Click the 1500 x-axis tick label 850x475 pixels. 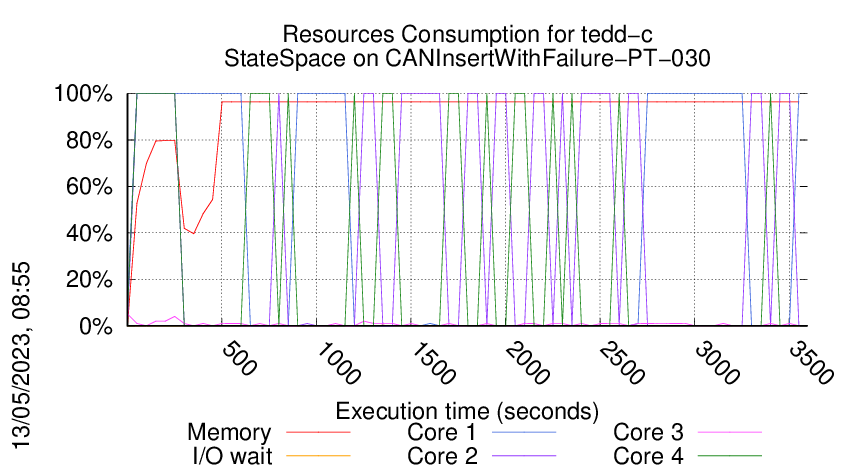tap(433, 363)
